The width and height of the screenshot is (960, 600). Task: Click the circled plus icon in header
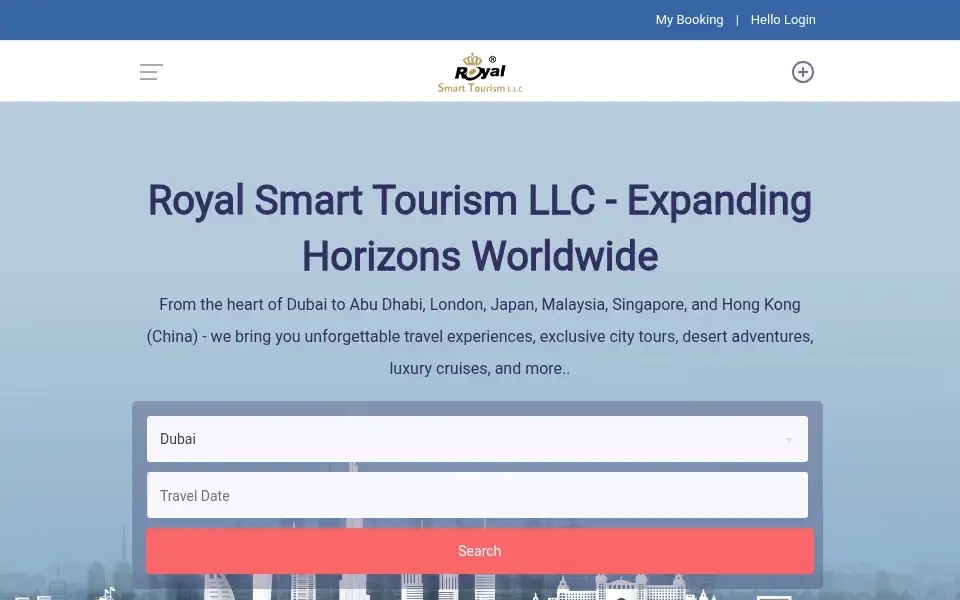coord(803,72)
